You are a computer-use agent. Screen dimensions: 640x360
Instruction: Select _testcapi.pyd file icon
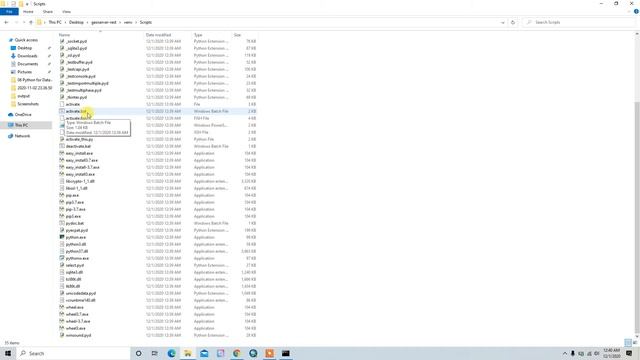click(62, 69)
